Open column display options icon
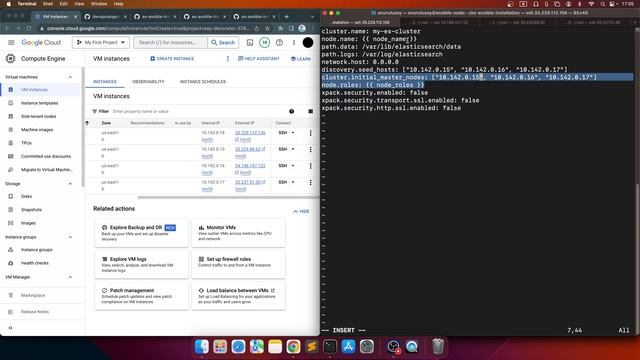640x360 pixels. [311, 111]
